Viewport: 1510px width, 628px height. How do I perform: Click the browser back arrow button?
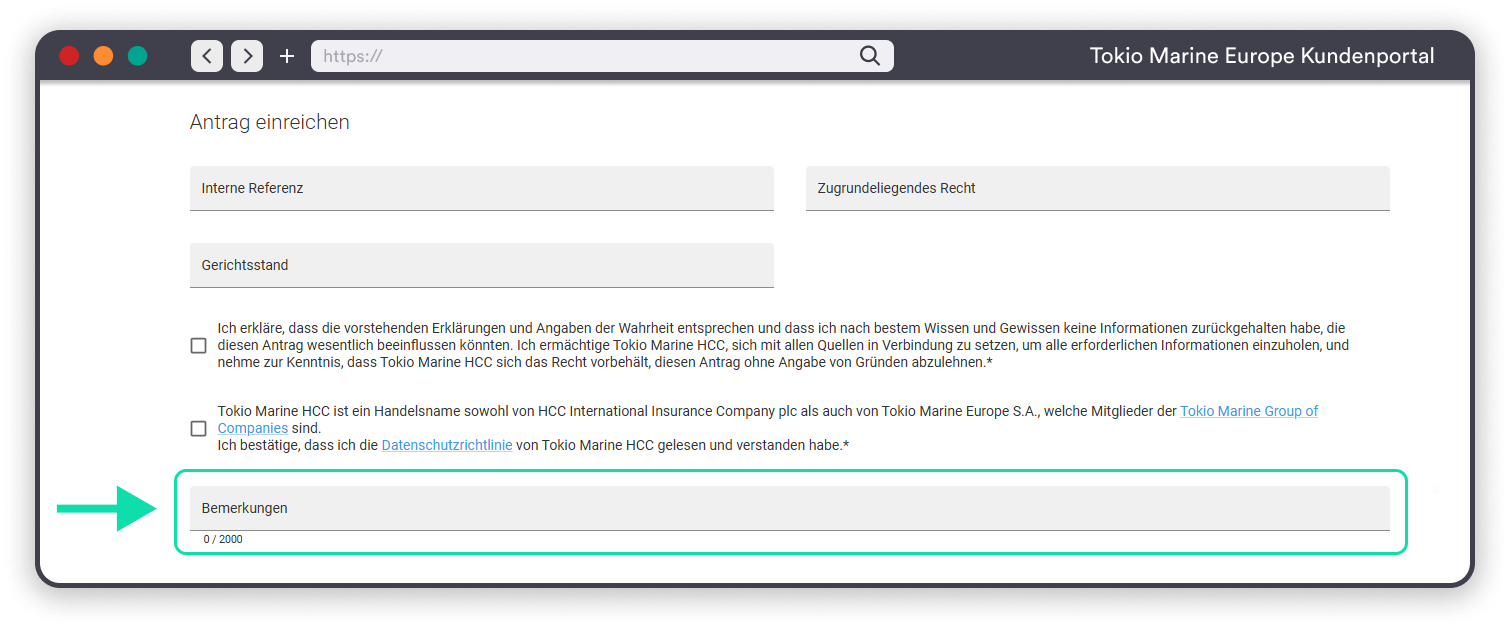click(207, 56)
